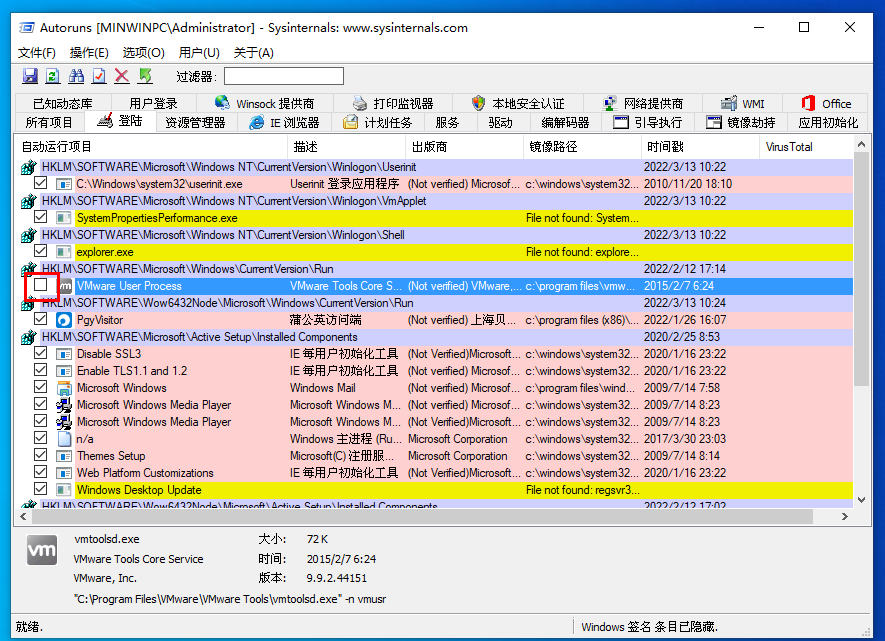Click the green Jump to entry icon

tap(145, 76)
